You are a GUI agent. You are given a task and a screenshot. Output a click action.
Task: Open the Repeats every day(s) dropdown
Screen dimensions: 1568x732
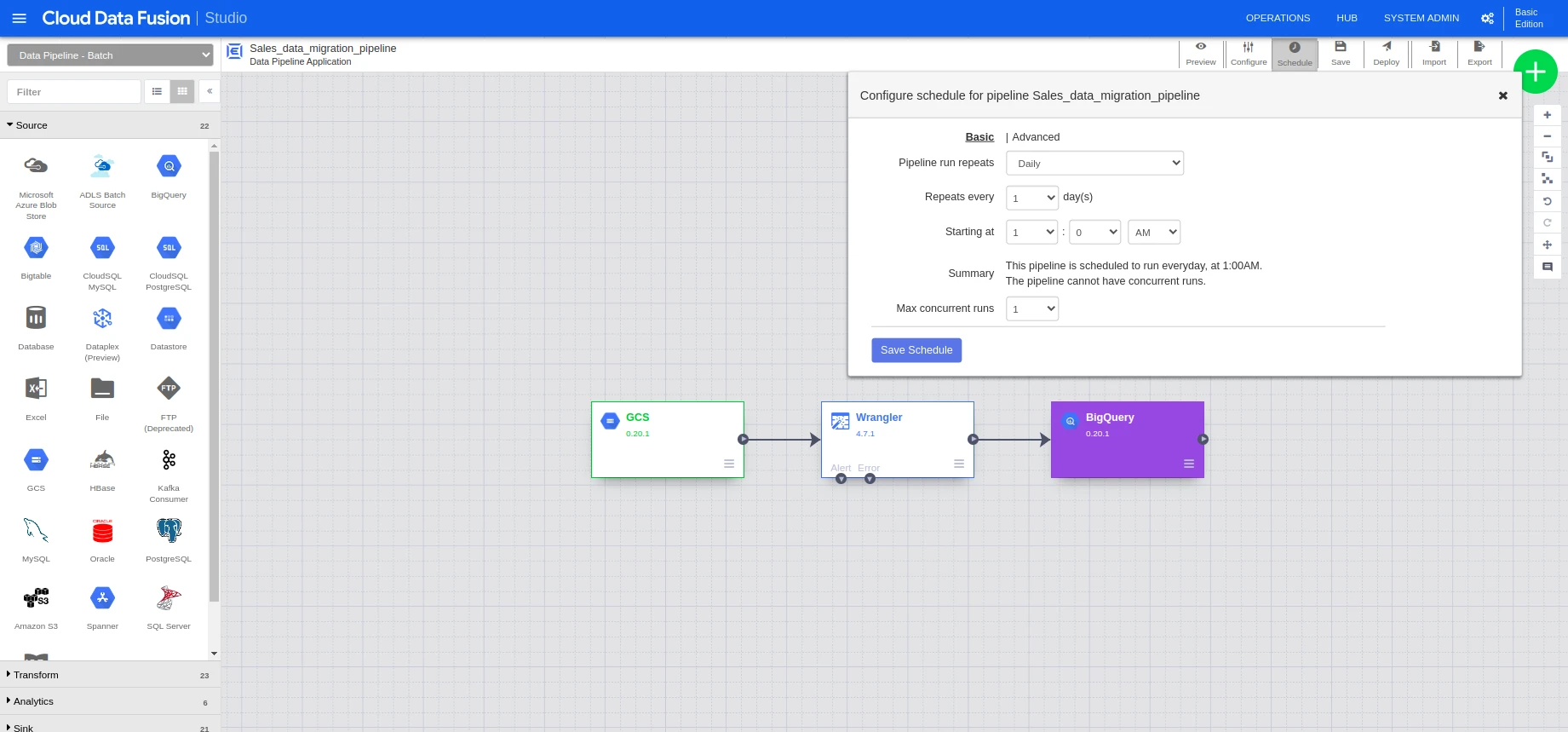pos(1032,198)
